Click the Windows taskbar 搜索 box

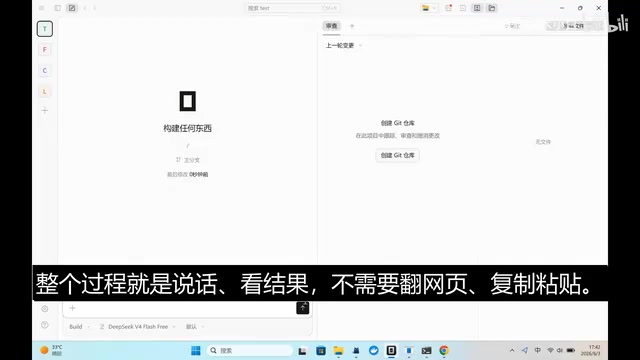250,351
